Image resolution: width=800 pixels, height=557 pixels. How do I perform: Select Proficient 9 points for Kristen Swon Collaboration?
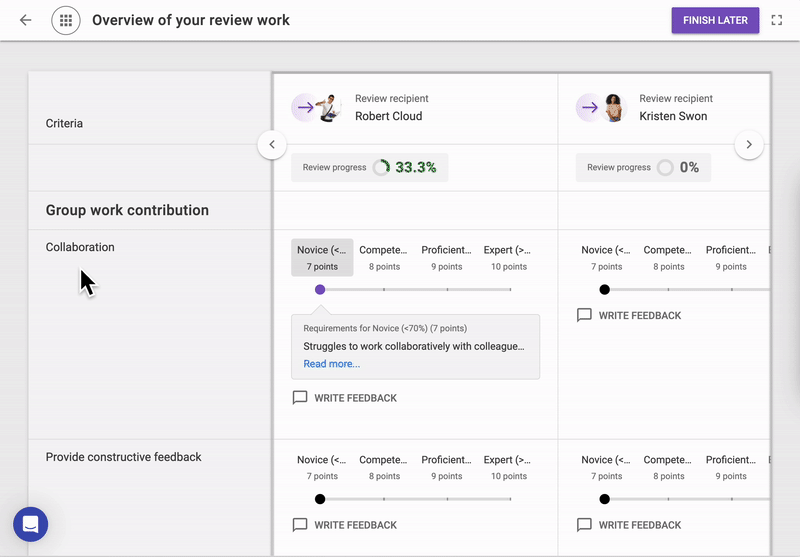click(731, 258)
